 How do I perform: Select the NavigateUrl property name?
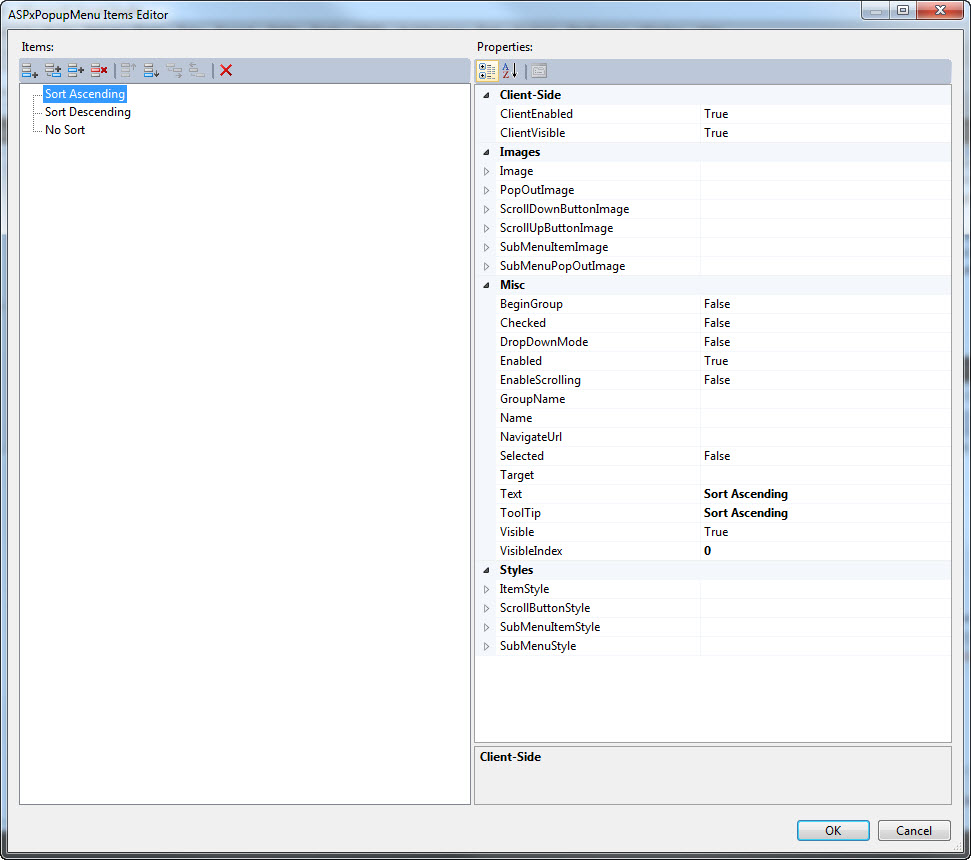click(x=531, y=437)
